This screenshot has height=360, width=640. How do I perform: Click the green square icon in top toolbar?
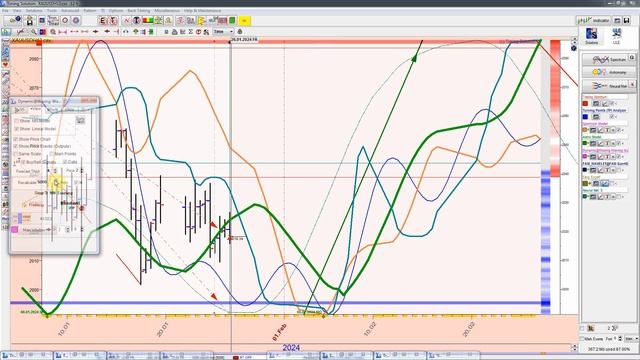pyautogui.click(x=232, y=20)
